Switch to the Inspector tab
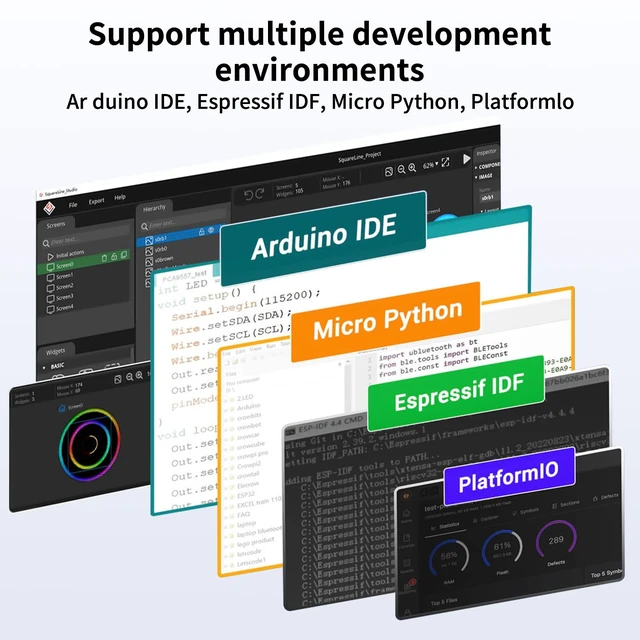 coord(486,152)
